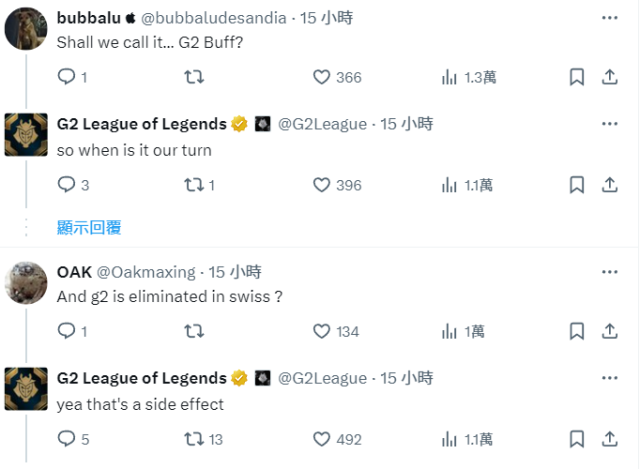The height and width of the screenshot is (469, 640).
Task: Like G2's 'so when is it our turn' tweet
Action: (x=322, y=184)
